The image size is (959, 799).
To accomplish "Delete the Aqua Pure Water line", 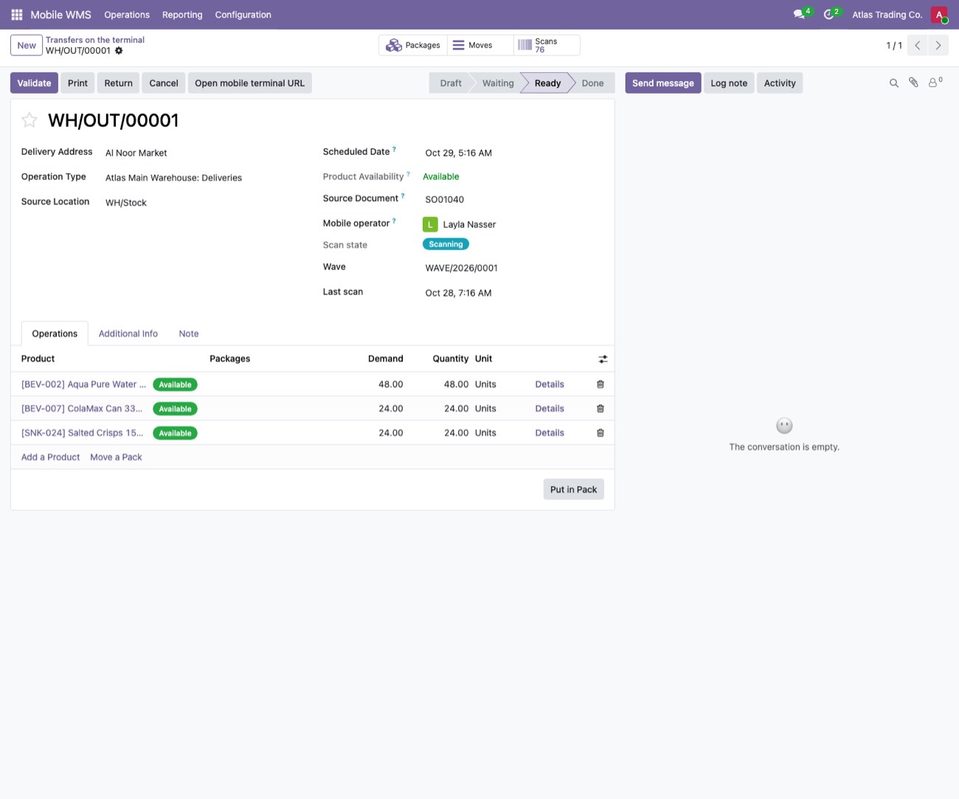I will click(x=600, y=384).
